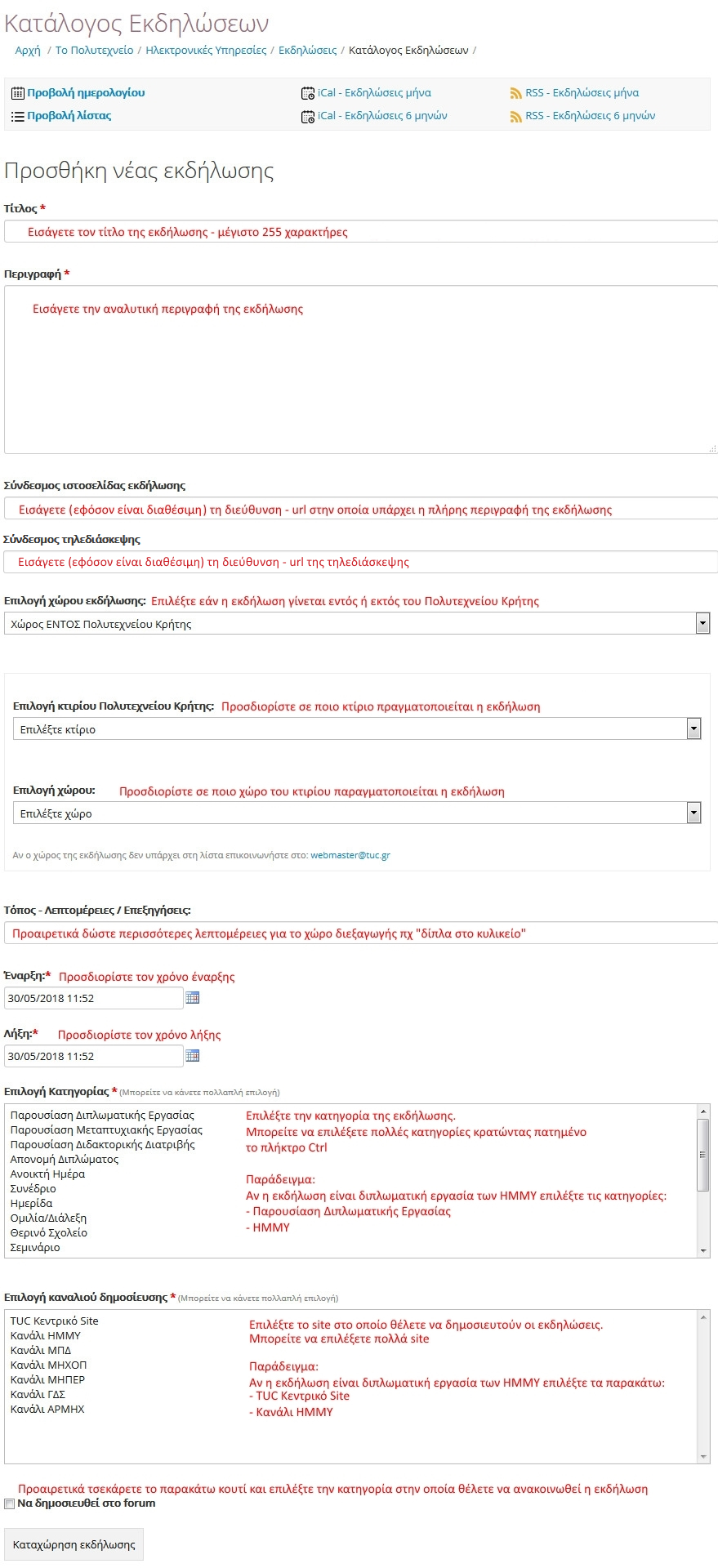
Task: Enable 'Να δημοσιευθεί στο forum' checkbox
Action: (x=10, y=1503)
